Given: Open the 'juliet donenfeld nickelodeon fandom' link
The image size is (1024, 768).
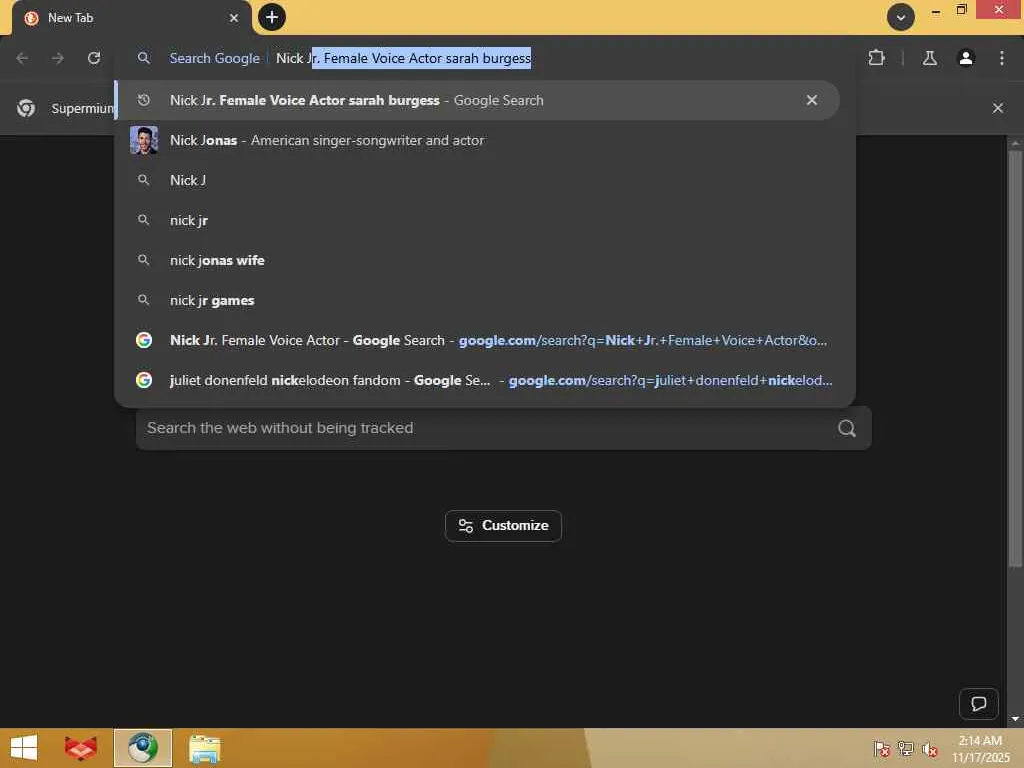Looking at the screenshot, I should 485,380.
